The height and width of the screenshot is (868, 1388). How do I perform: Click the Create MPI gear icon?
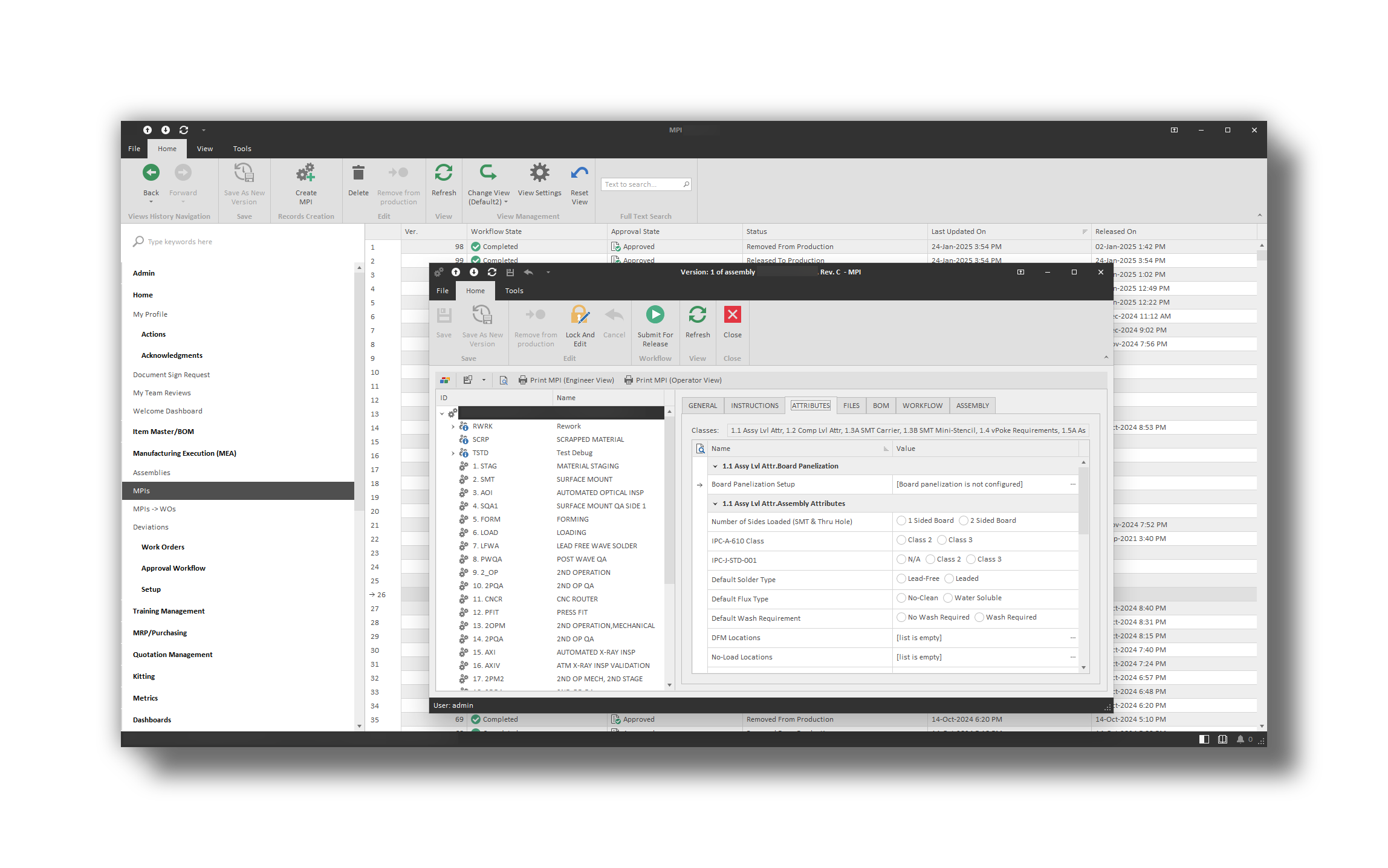306,173
